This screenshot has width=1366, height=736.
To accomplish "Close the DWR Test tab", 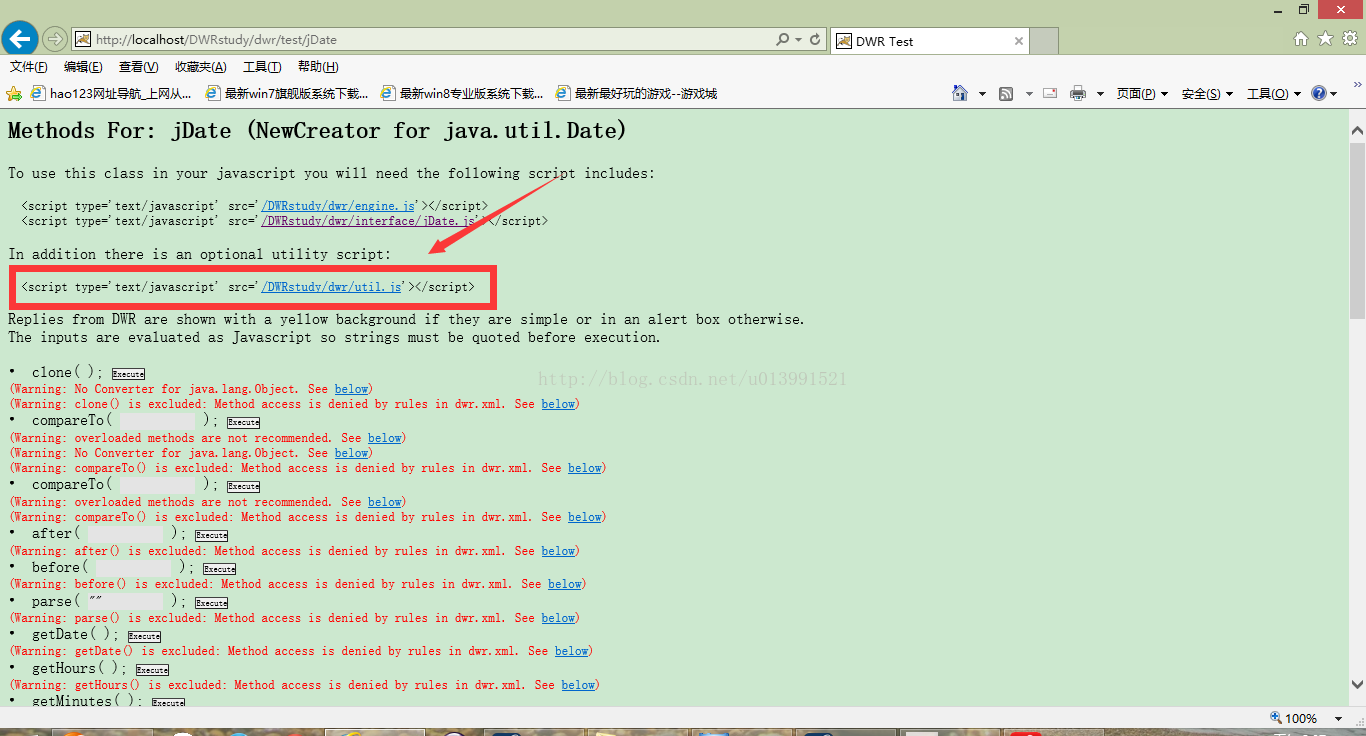I will (x=1019, y=41).
